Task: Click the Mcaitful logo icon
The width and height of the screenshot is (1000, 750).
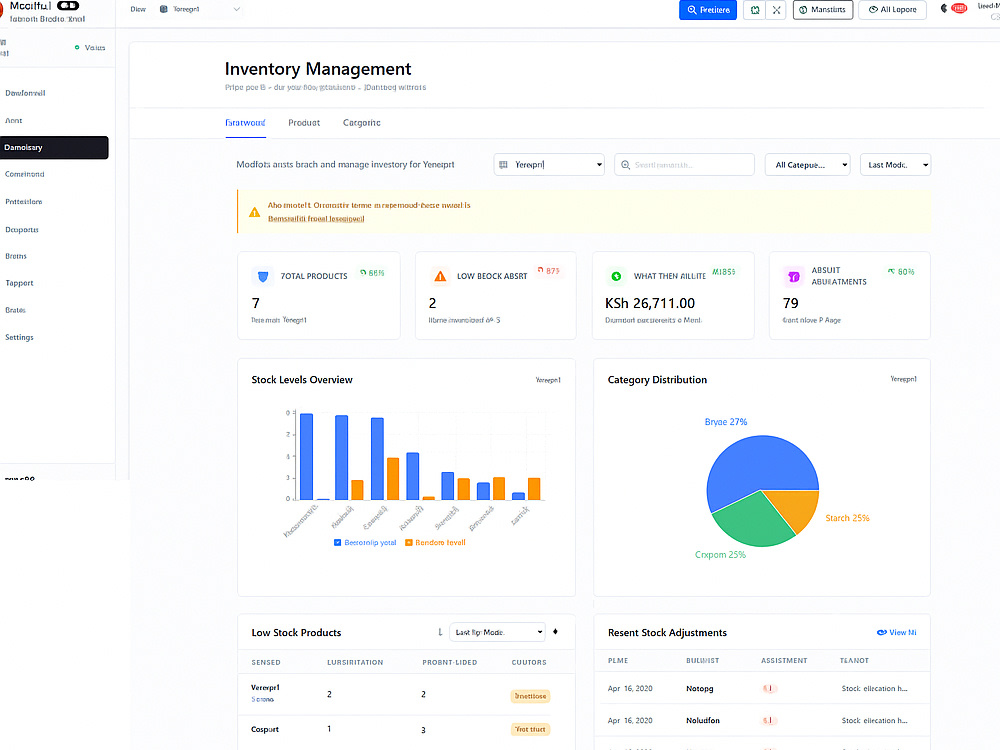Action: (x=2, y=9)
